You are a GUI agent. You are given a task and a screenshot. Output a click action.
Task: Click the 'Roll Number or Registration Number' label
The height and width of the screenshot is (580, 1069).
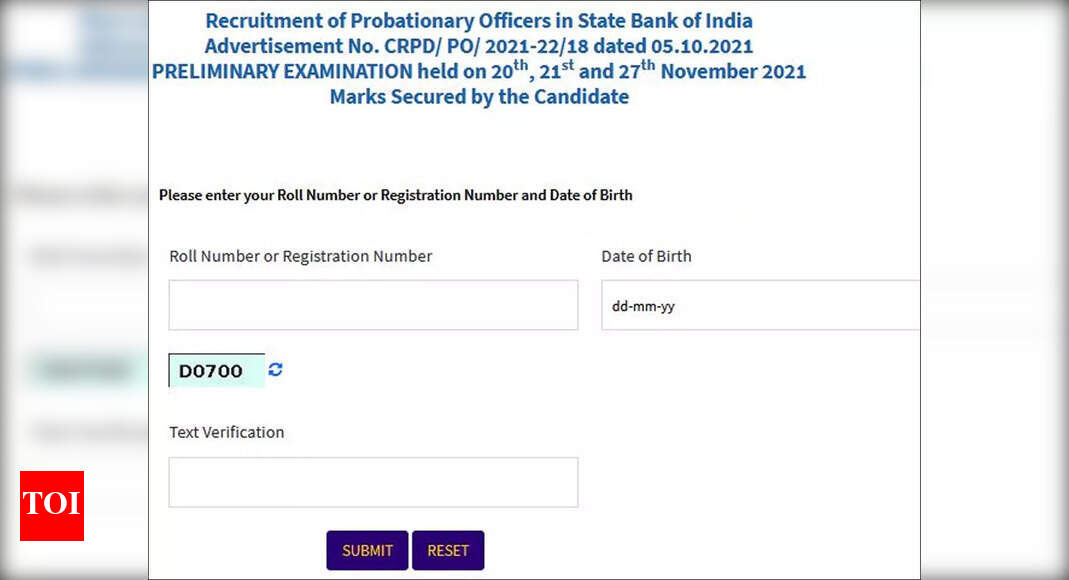[301, 256]
